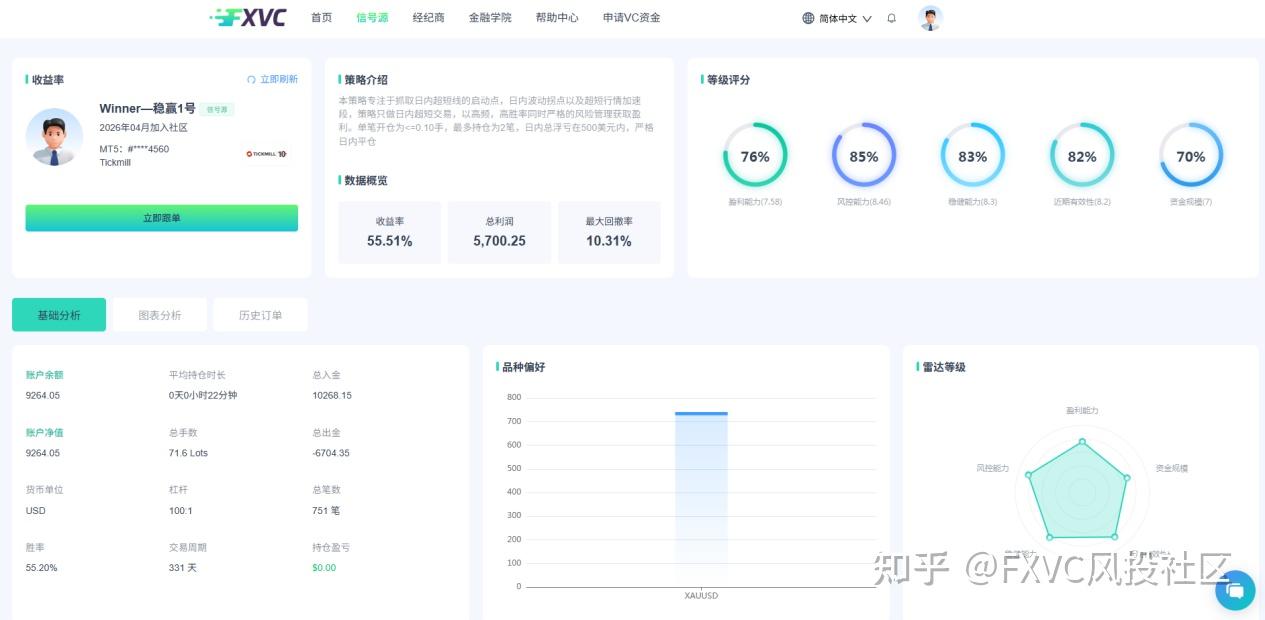Click the 最大回撤率 10.31% card
The width and height of the screenshot is (1265, 620).
[609, 232]
